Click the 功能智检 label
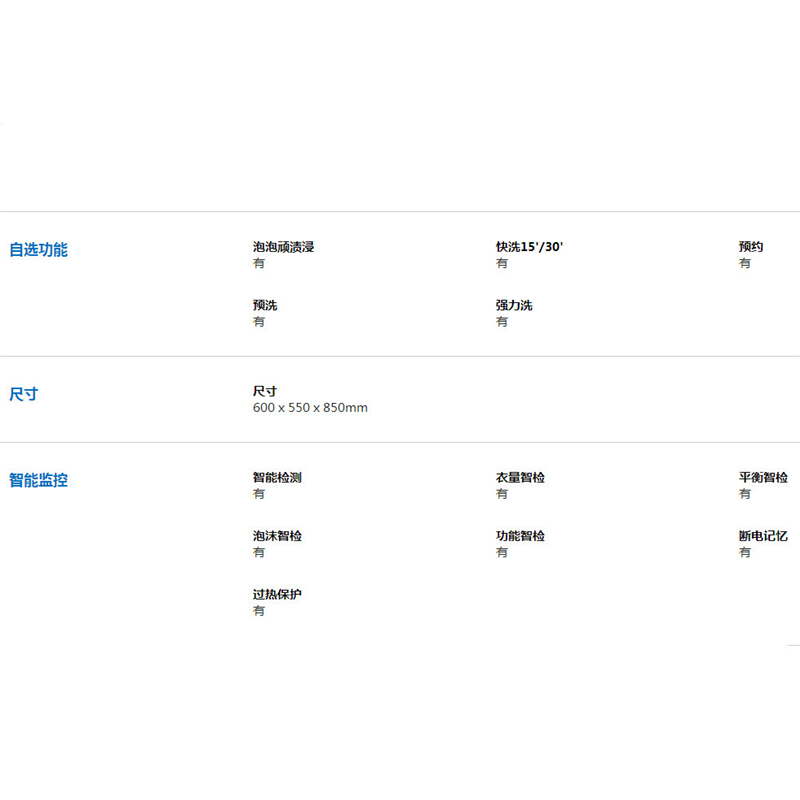Image resolution: width=800 pixels, height=800 pixels. click(520, 536)
